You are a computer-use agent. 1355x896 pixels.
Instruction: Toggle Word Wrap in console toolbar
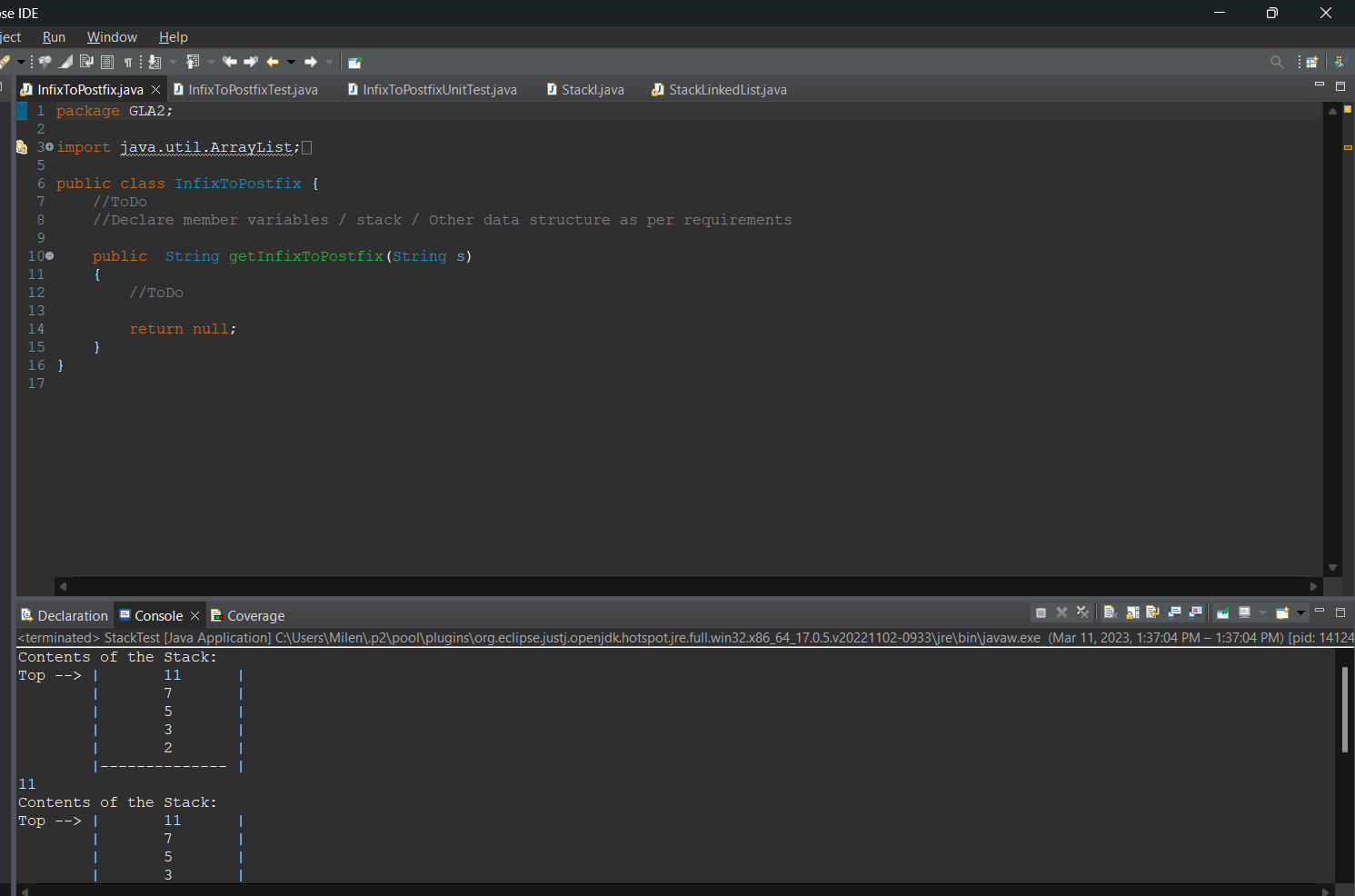pyautogui.click(x=1152, y=612)
